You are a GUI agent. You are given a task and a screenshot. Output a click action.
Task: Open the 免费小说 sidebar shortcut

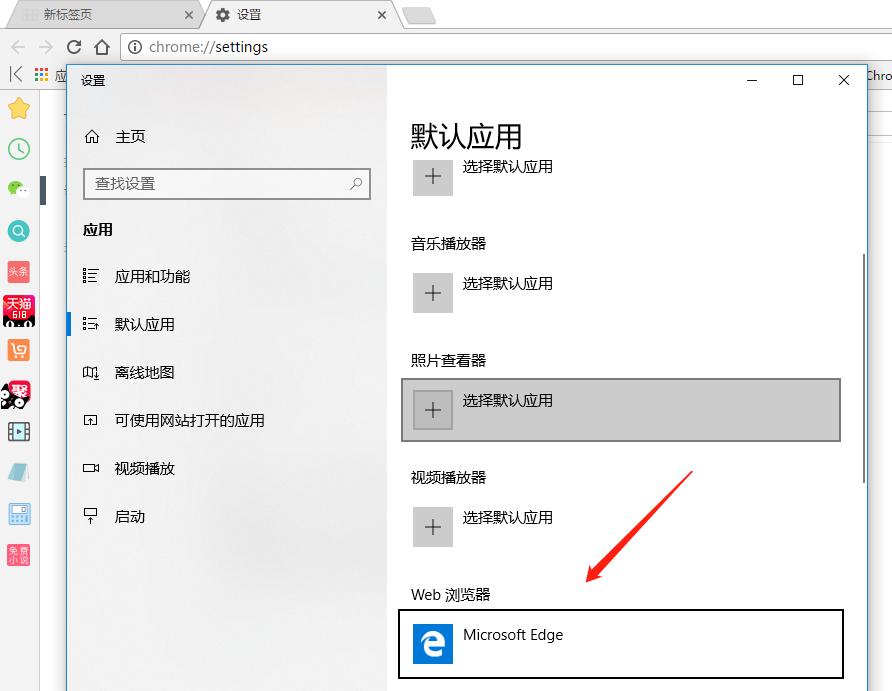pyautogui.click(x=19, y=553)
